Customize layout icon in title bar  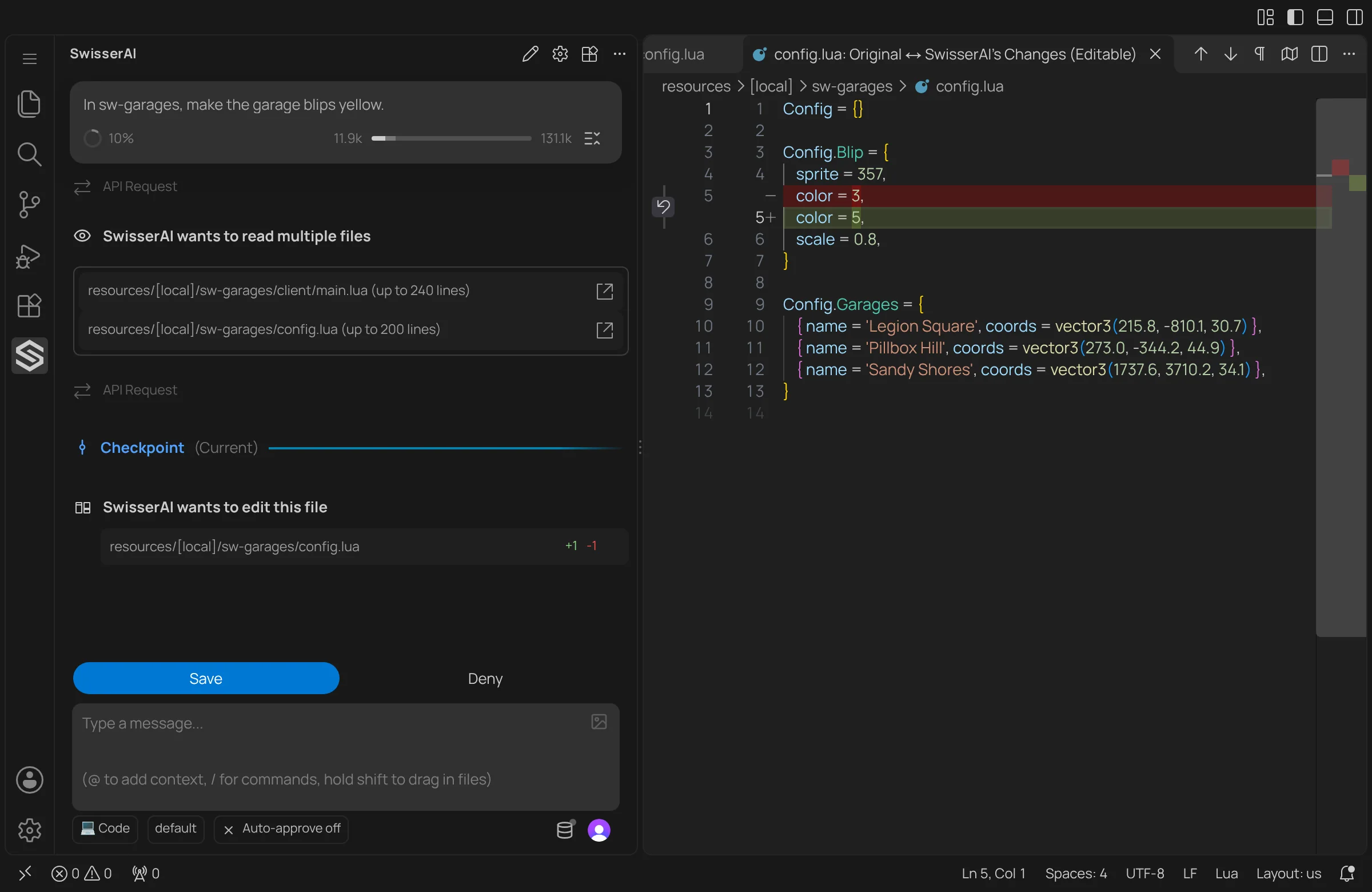1265,17
